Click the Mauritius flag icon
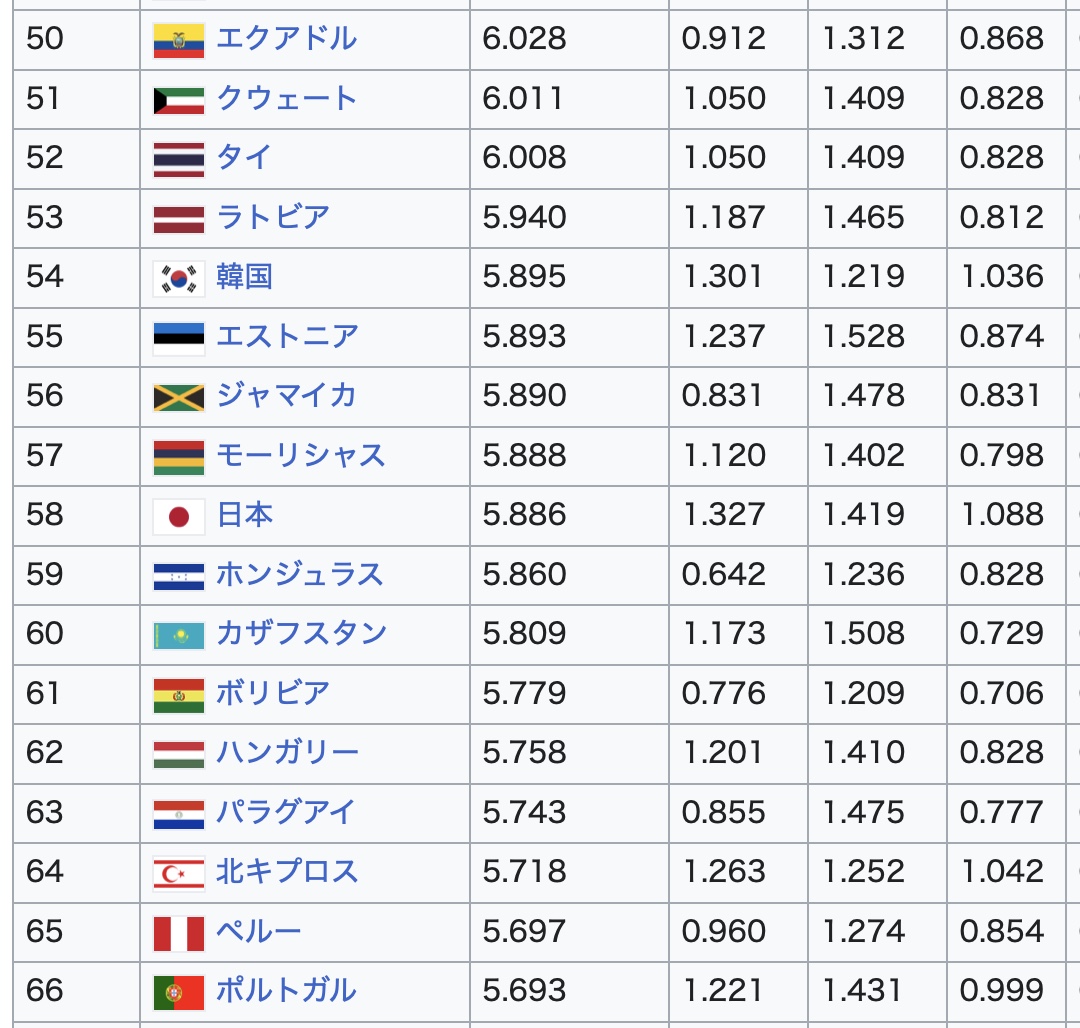 [x=179, y=456]
